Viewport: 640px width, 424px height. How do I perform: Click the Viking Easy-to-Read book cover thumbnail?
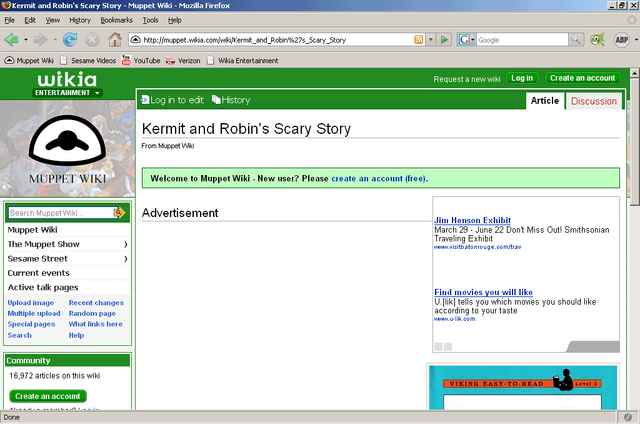tap(522, 388)
